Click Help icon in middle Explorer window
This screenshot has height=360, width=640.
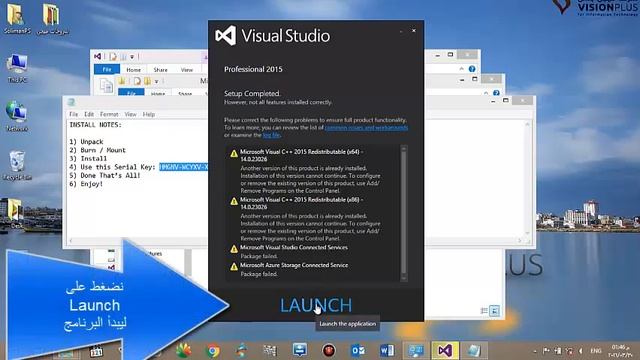[x=496, y=93]
